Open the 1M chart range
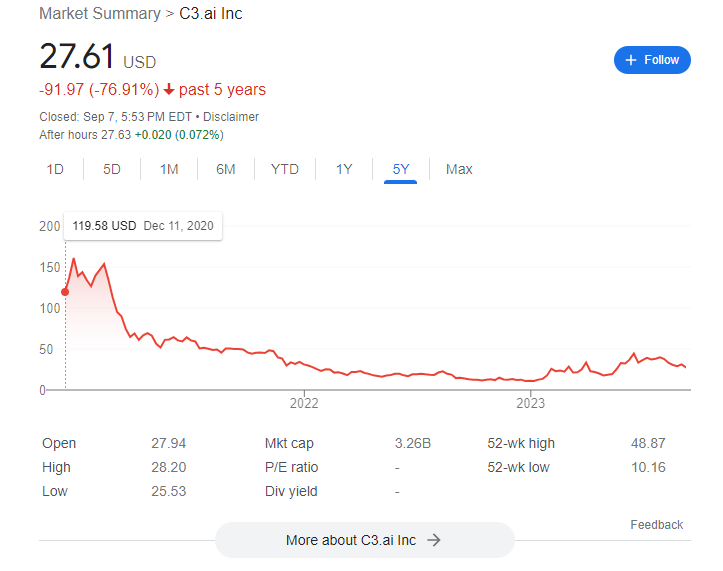The image size is (723, 571). click(x=169, y=169)
